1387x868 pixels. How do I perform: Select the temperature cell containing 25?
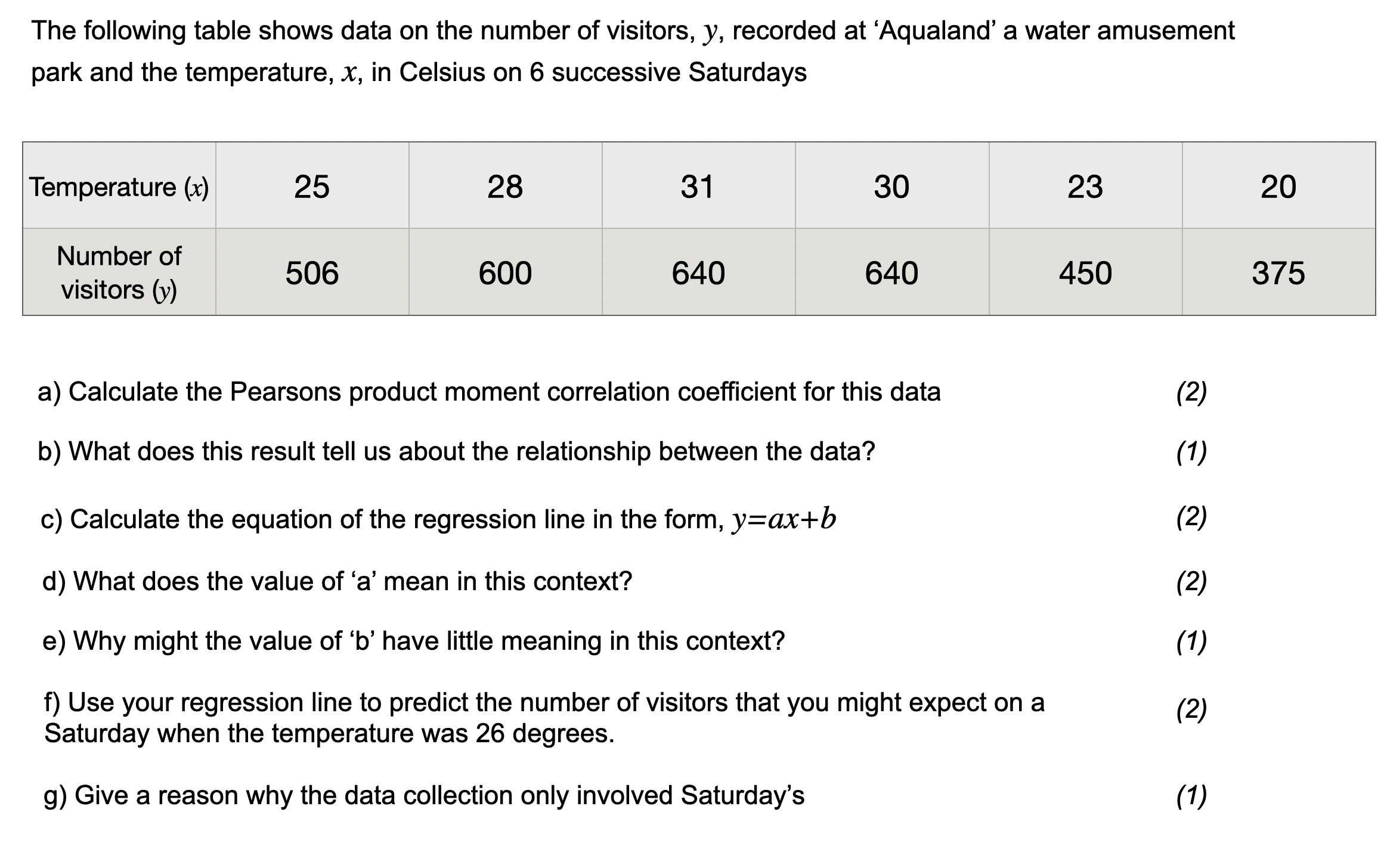coord(312,187)
